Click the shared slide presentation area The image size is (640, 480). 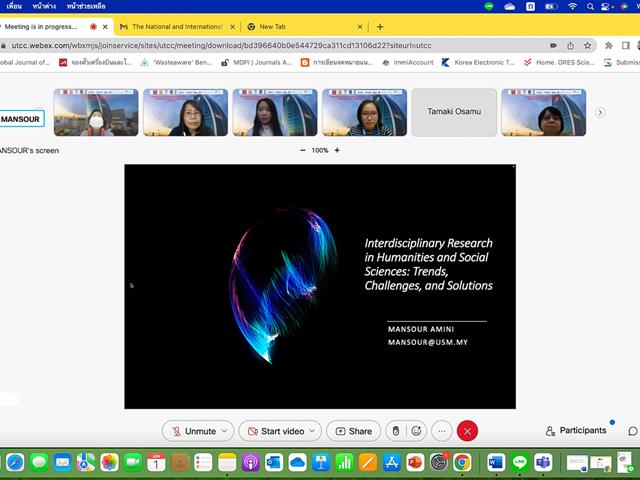click(x=320, y=287)
